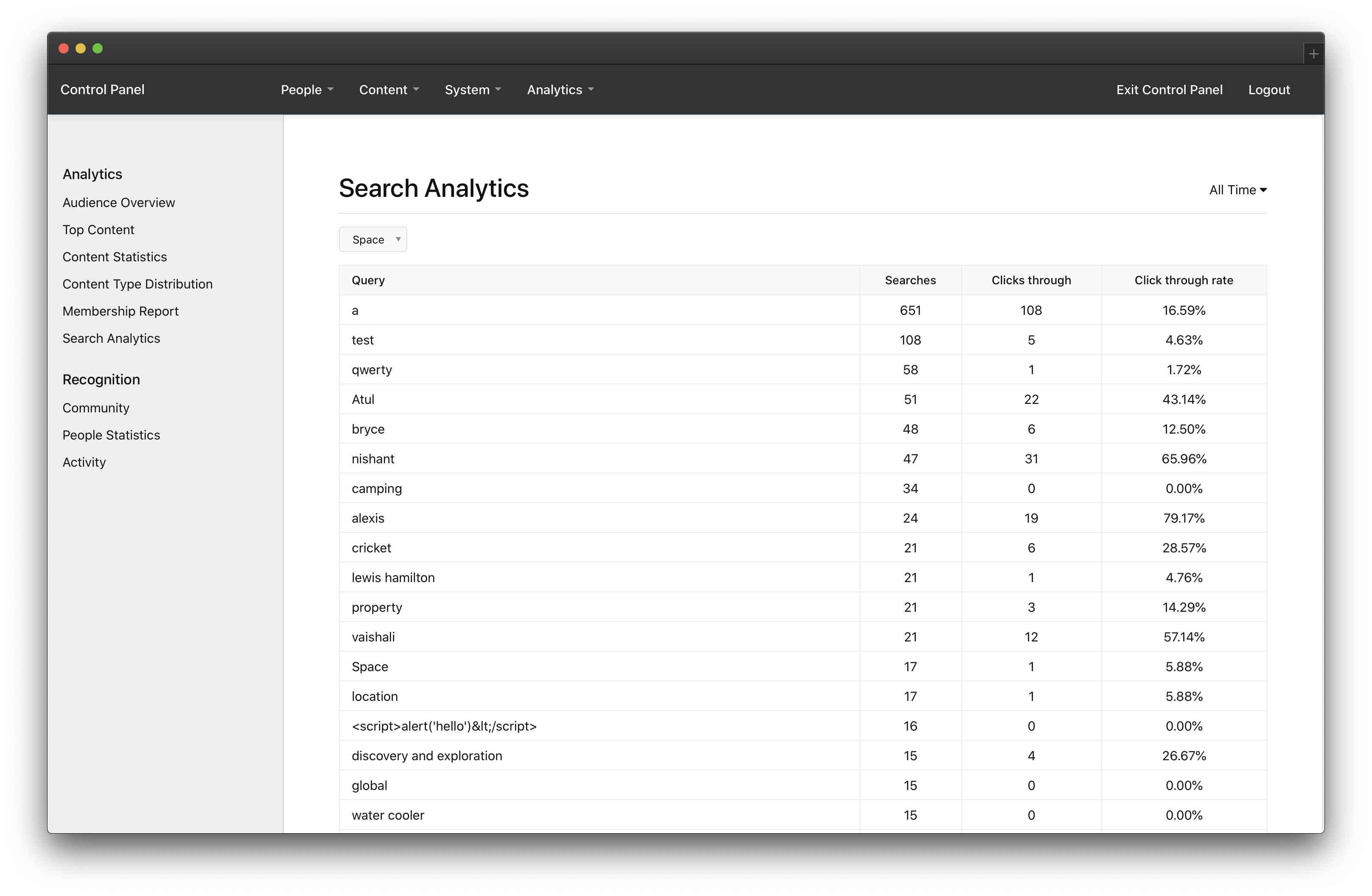Click the Searches column header
This screenshot has width=1372, height=896.
tap(910, 280)
